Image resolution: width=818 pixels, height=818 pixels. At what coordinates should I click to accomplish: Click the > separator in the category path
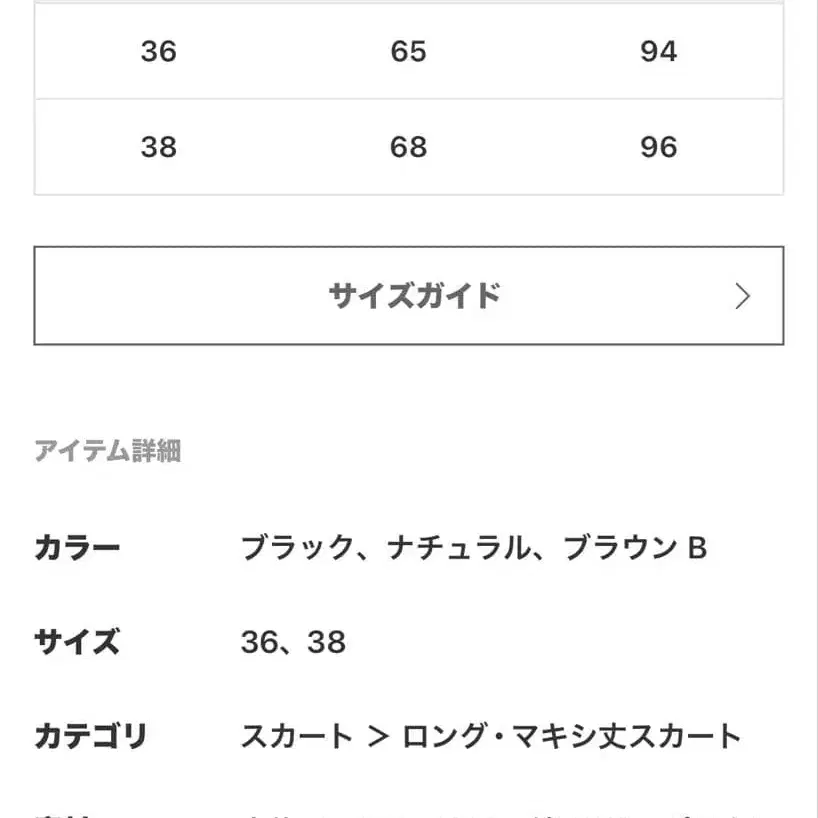tap(377, 738)
